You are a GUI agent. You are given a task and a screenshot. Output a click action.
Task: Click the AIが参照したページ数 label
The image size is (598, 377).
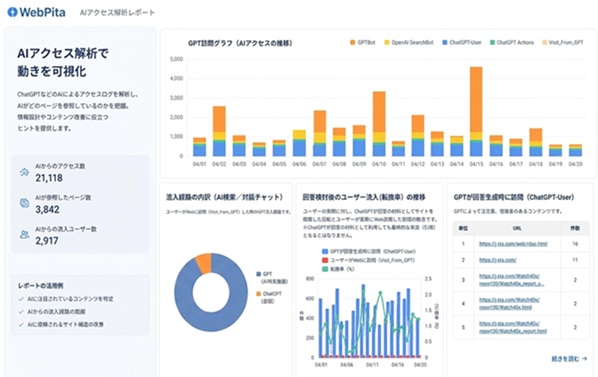coord(63,197)
